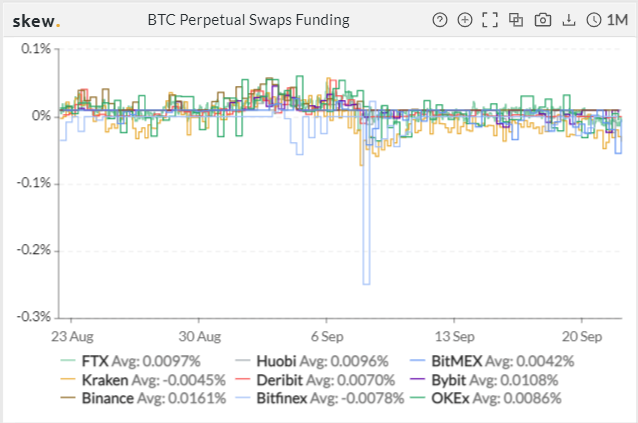Screen dimensions: 638x423
Task: Click the copy/embed chart icon
Action: (516, 20)
